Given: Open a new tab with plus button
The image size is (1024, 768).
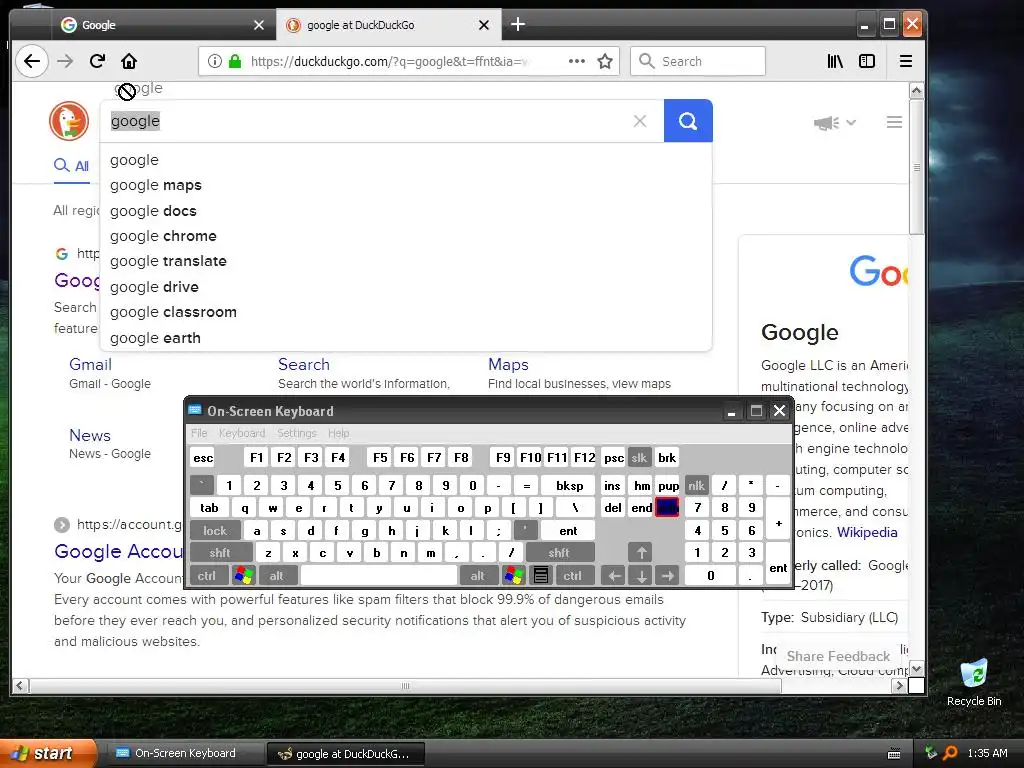Looking at the screenshot, I should tap(518, 24).
